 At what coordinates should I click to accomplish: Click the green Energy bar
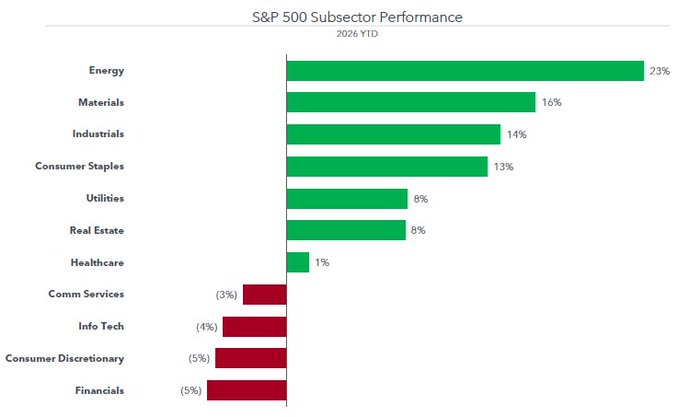pos(464,71)
